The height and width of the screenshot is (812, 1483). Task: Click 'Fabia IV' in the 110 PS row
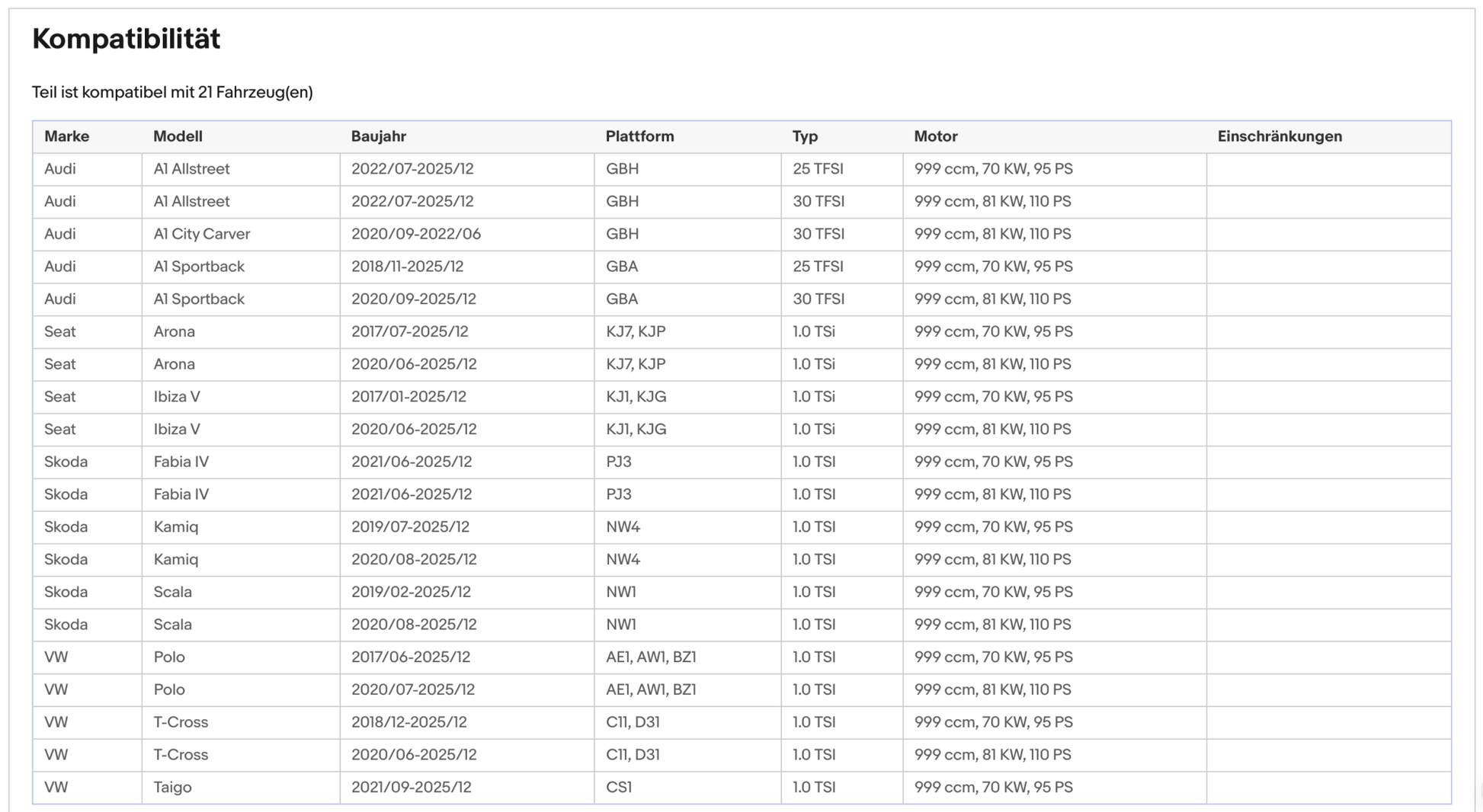tap(181, 494)
